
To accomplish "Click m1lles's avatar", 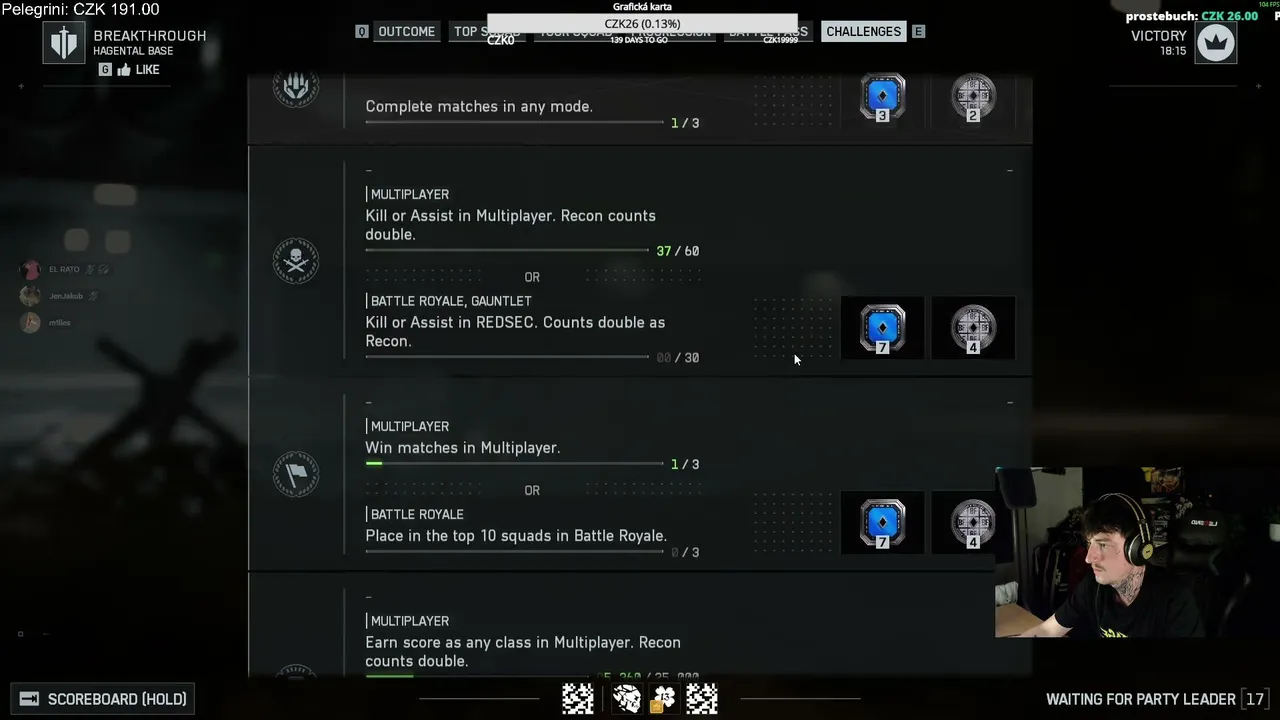I will pyautogui.click(x=31, y=322).
